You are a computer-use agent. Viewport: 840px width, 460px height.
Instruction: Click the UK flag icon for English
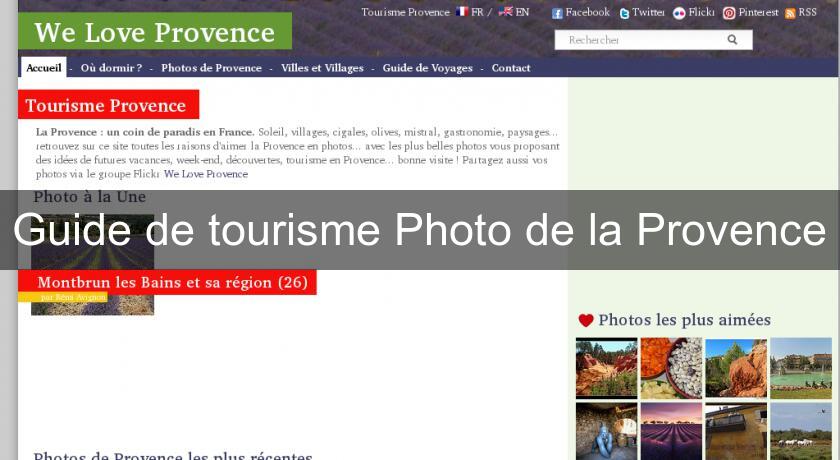[x=505, y=11]
